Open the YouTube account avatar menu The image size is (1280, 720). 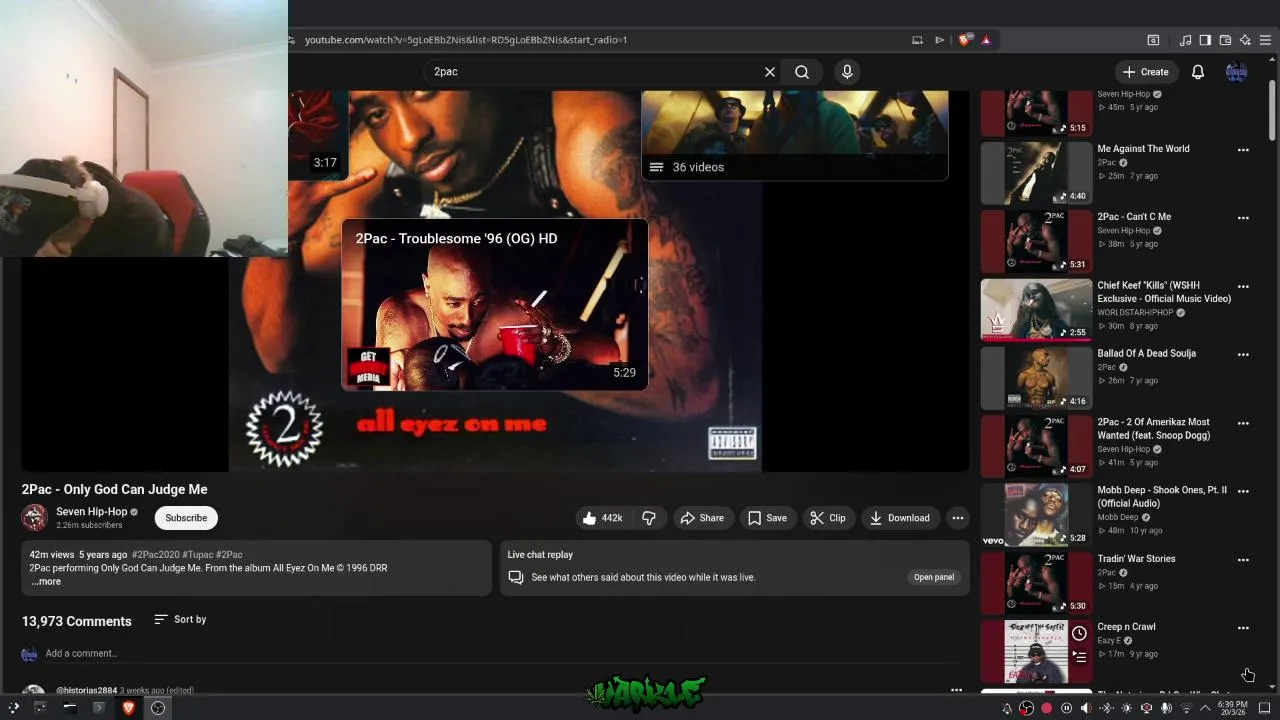tap(1236, 72)
